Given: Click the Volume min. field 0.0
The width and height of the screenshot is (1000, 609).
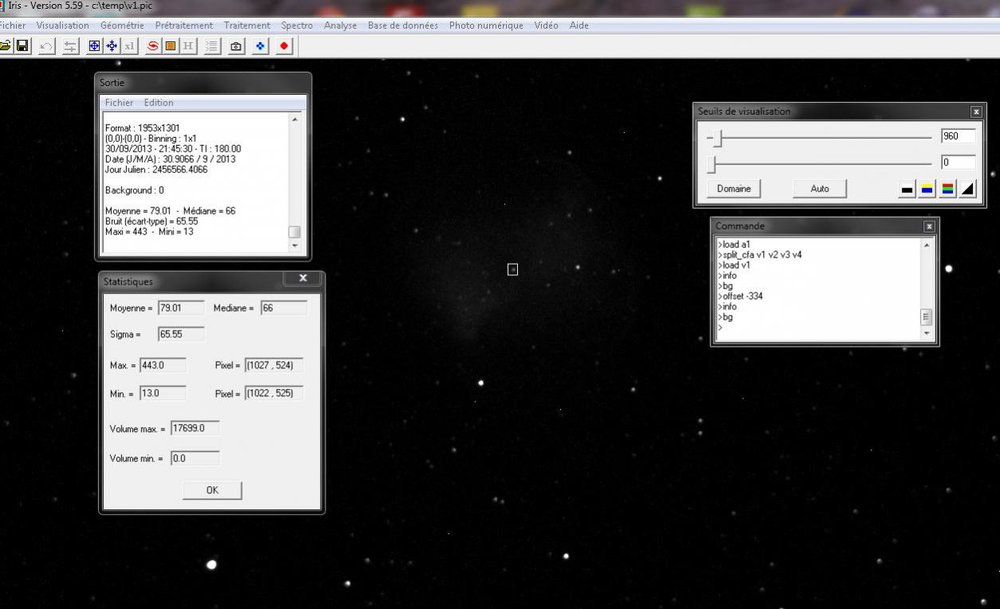Looking at the screenshot, I should click(x=195, y=458).
